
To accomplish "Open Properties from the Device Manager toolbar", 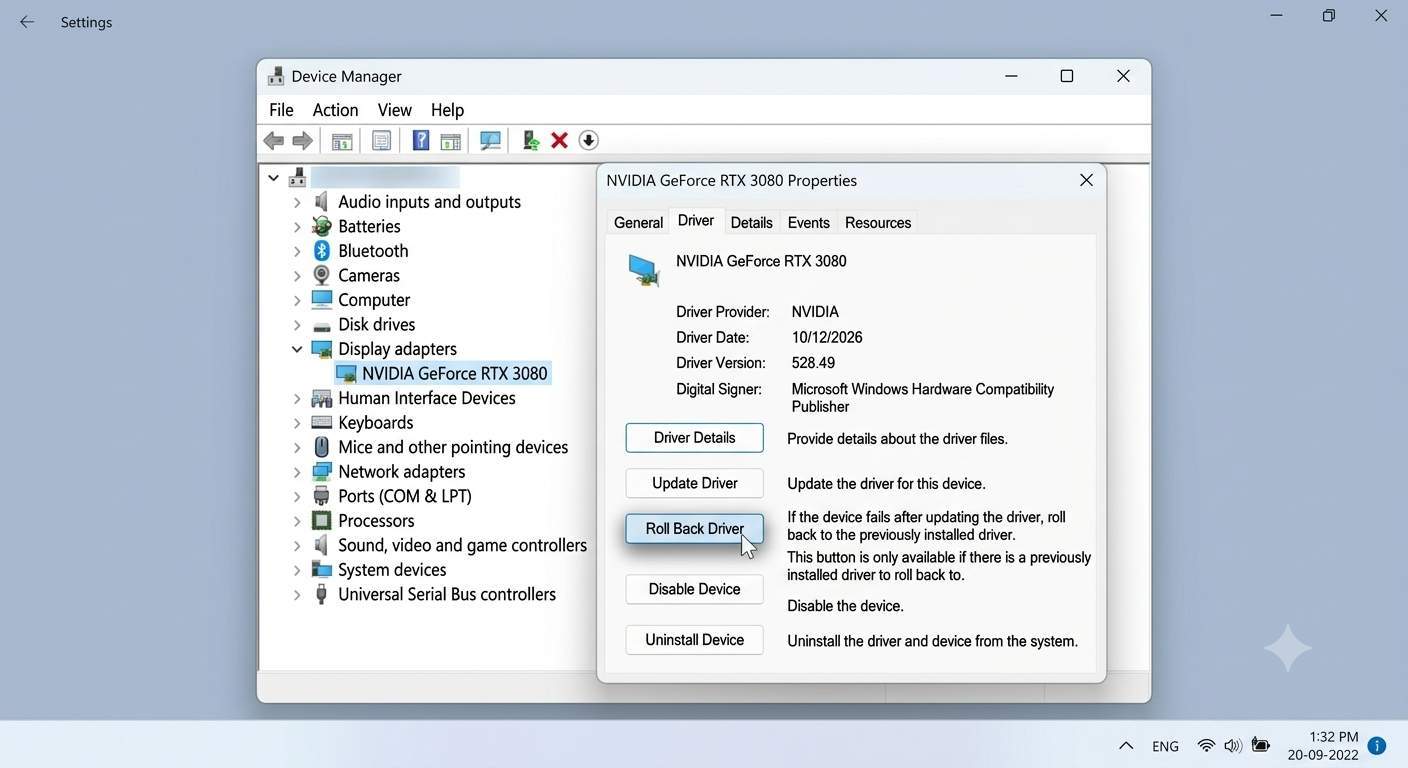I will [381, 141].
